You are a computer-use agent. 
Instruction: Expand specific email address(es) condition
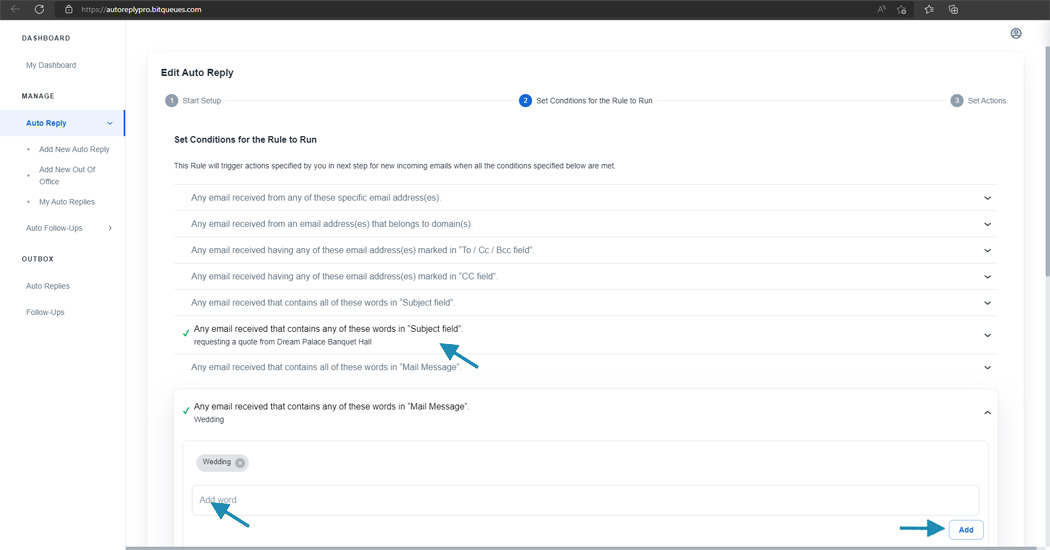tap(987, 198)
